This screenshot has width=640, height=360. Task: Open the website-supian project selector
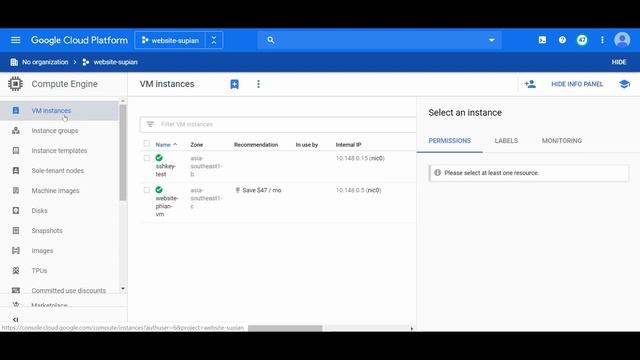click(x=170, y=40)
